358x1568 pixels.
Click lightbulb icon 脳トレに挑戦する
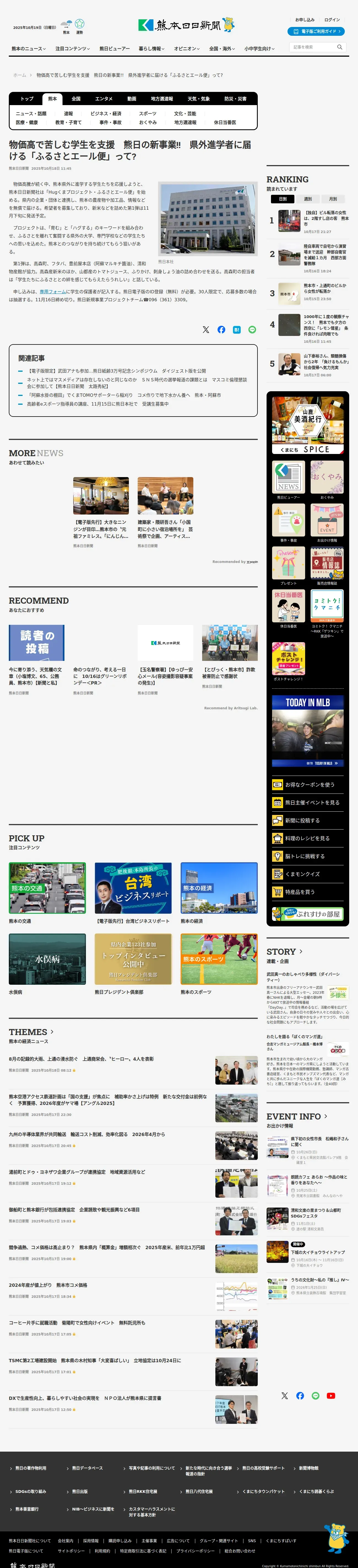[x=277, y=856]
